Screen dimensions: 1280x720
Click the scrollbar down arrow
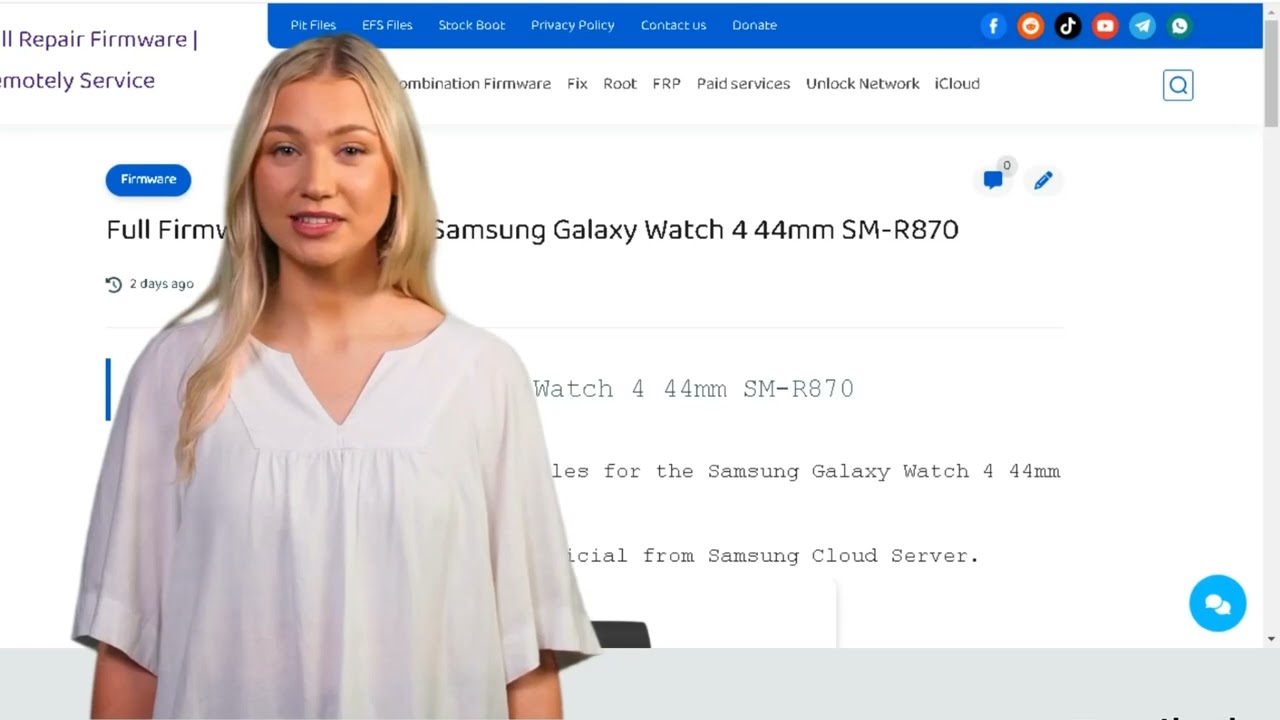(x=1271, y=638)
